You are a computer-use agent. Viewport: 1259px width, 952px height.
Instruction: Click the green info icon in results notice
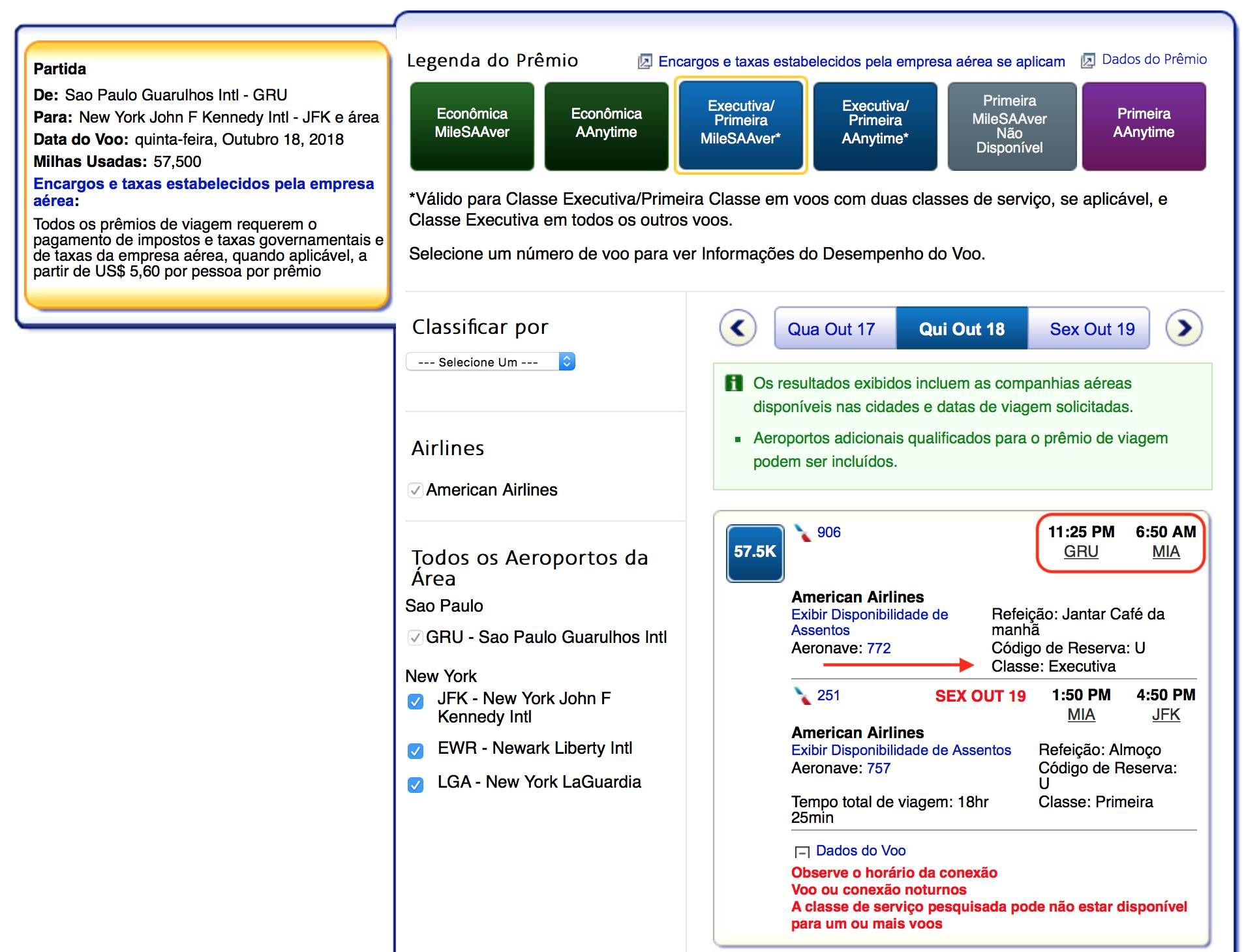coord(734,383)
